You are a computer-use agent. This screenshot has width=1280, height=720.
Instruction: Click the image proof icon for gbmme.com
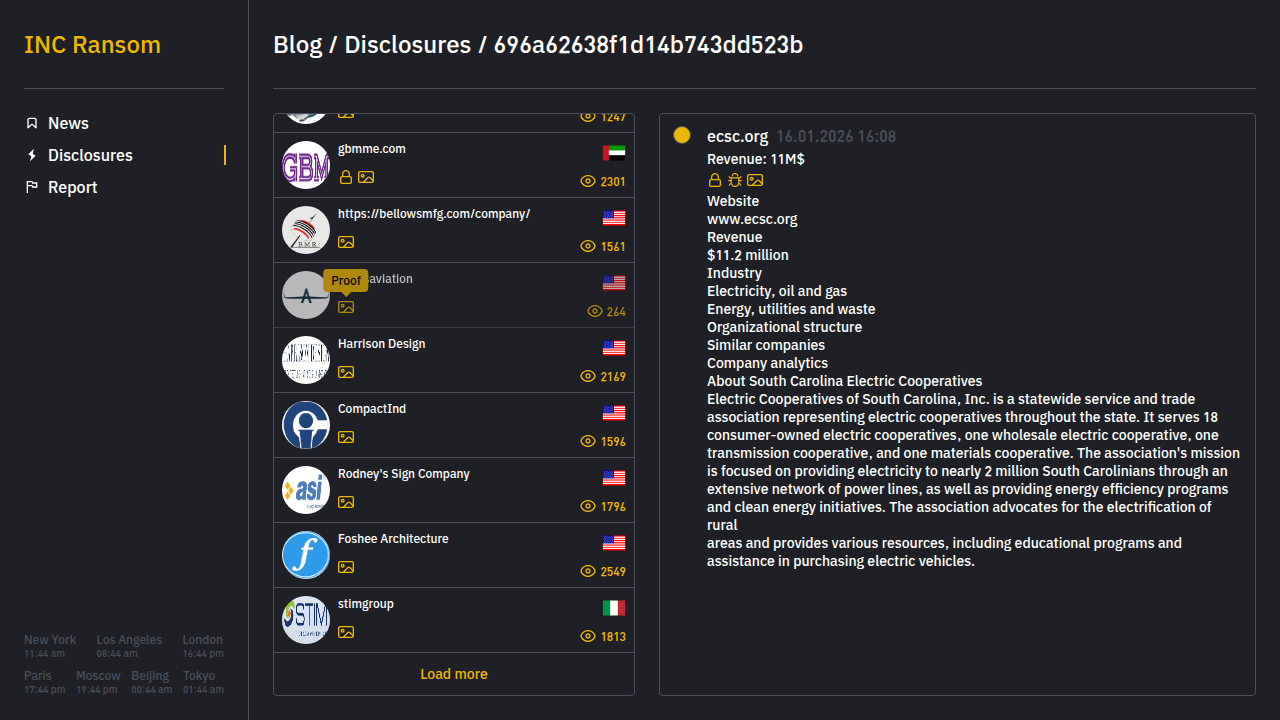366,177
